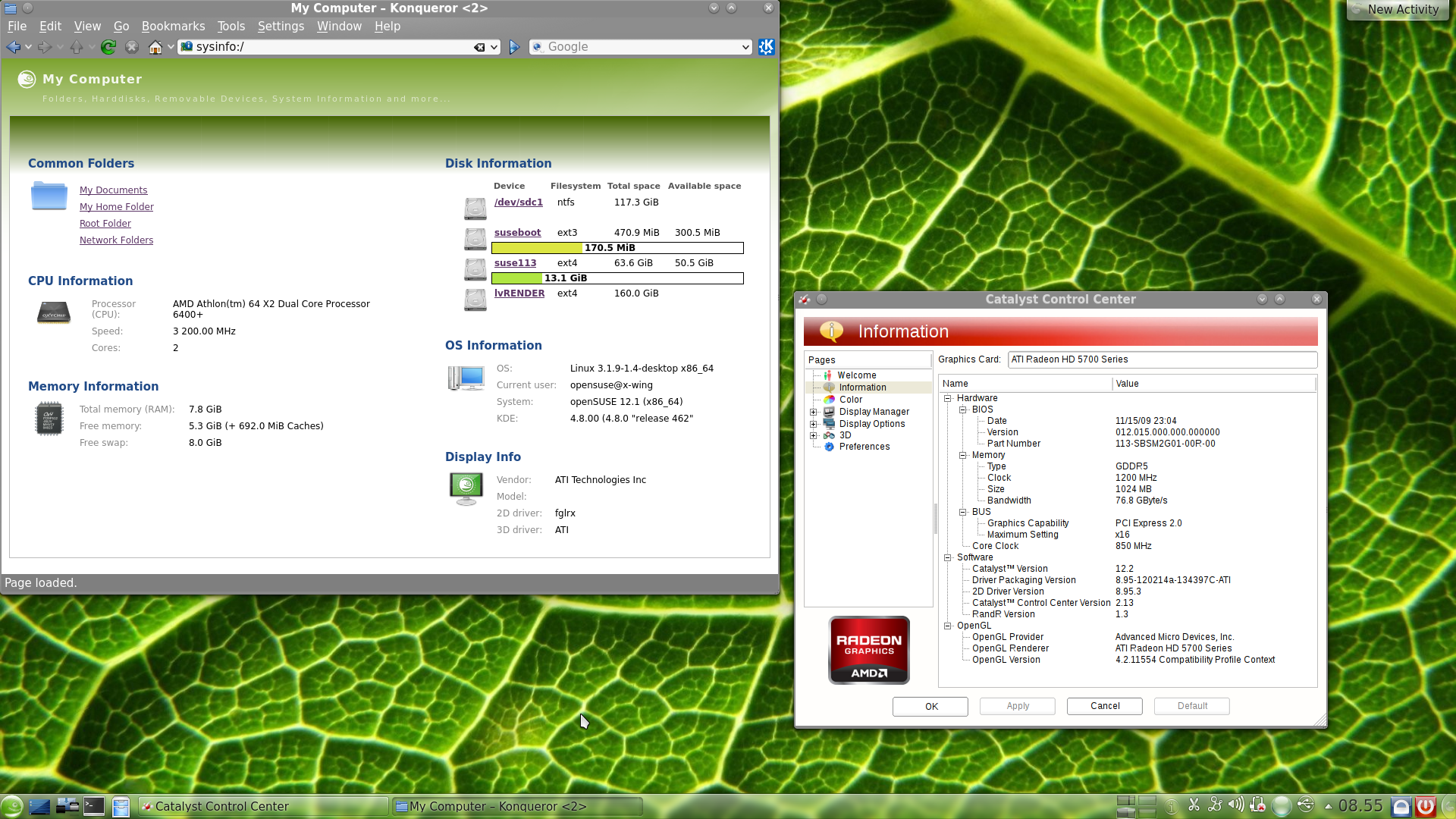Select Welcome page in Catalyst Pages tree
This screenshot has height=819, width=1456.
[857, 375]
